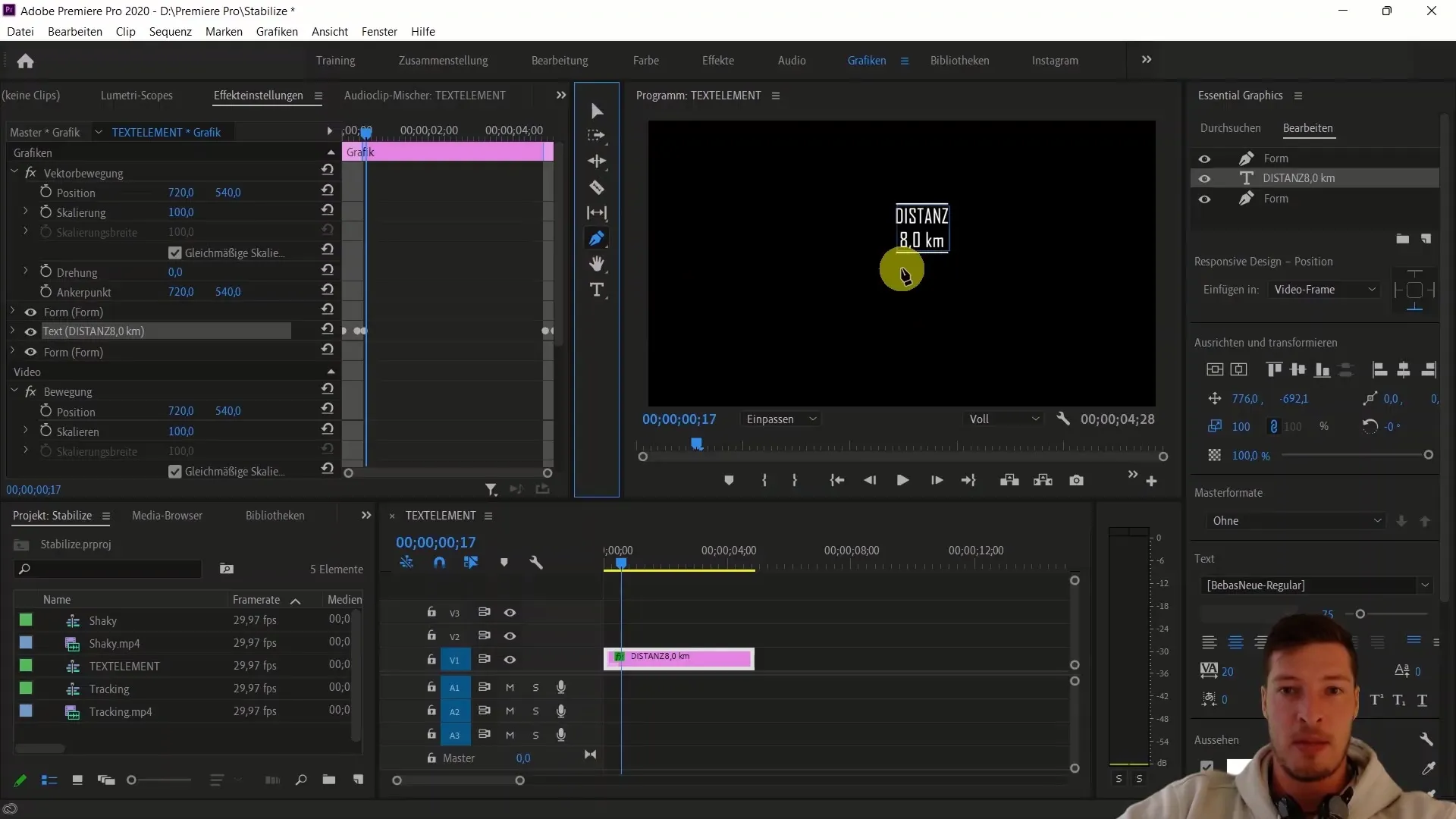The image size is (1456, 819).
Task: Play the TEXTELEMENT sequence
Action: 902,480
